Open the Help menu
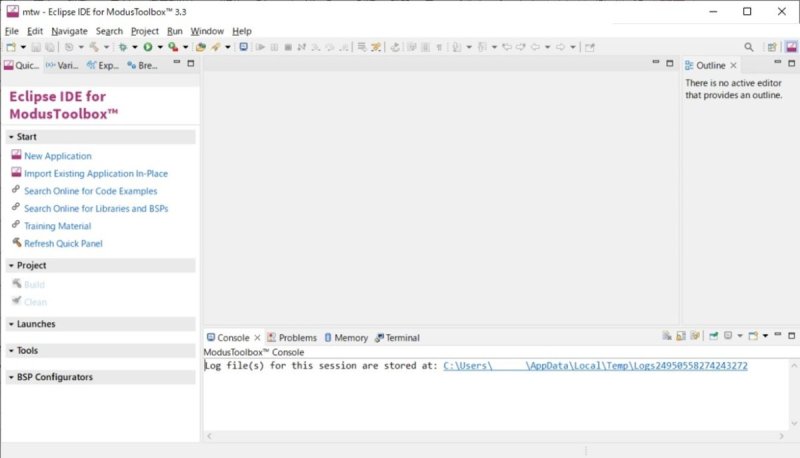 point(242,31)
